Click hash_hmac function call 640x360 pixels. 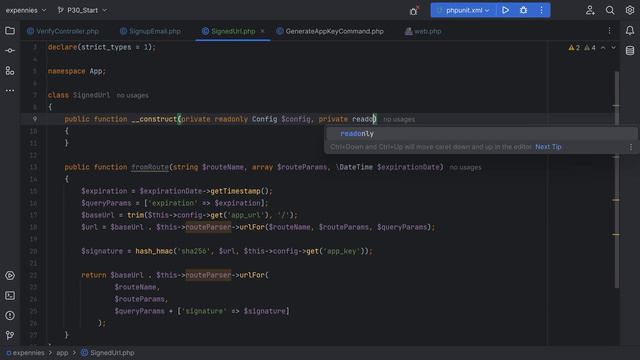[154, 251]
